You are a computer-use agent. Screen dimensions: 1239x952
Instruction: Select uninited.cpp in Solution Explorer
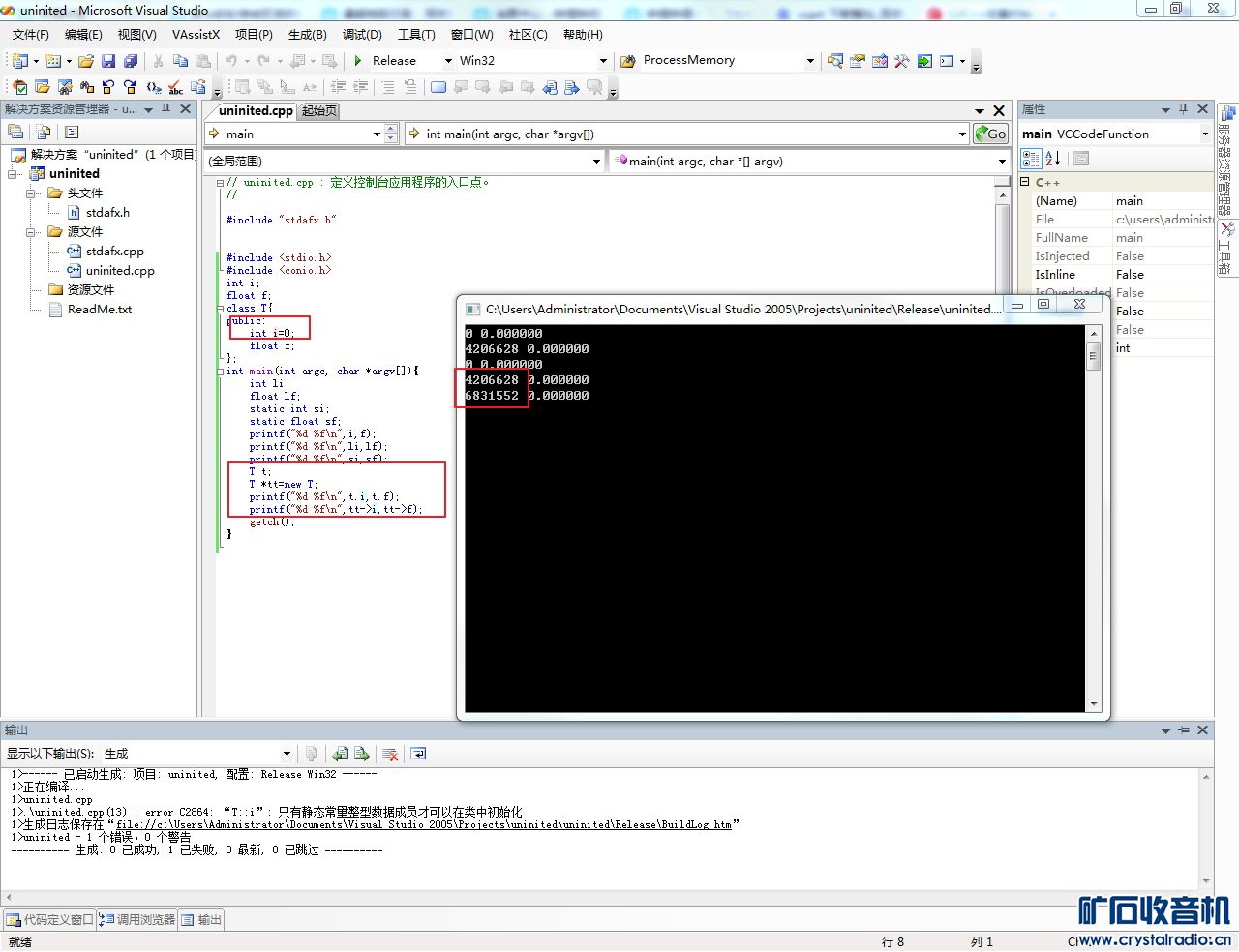click(x=120, y=271)
